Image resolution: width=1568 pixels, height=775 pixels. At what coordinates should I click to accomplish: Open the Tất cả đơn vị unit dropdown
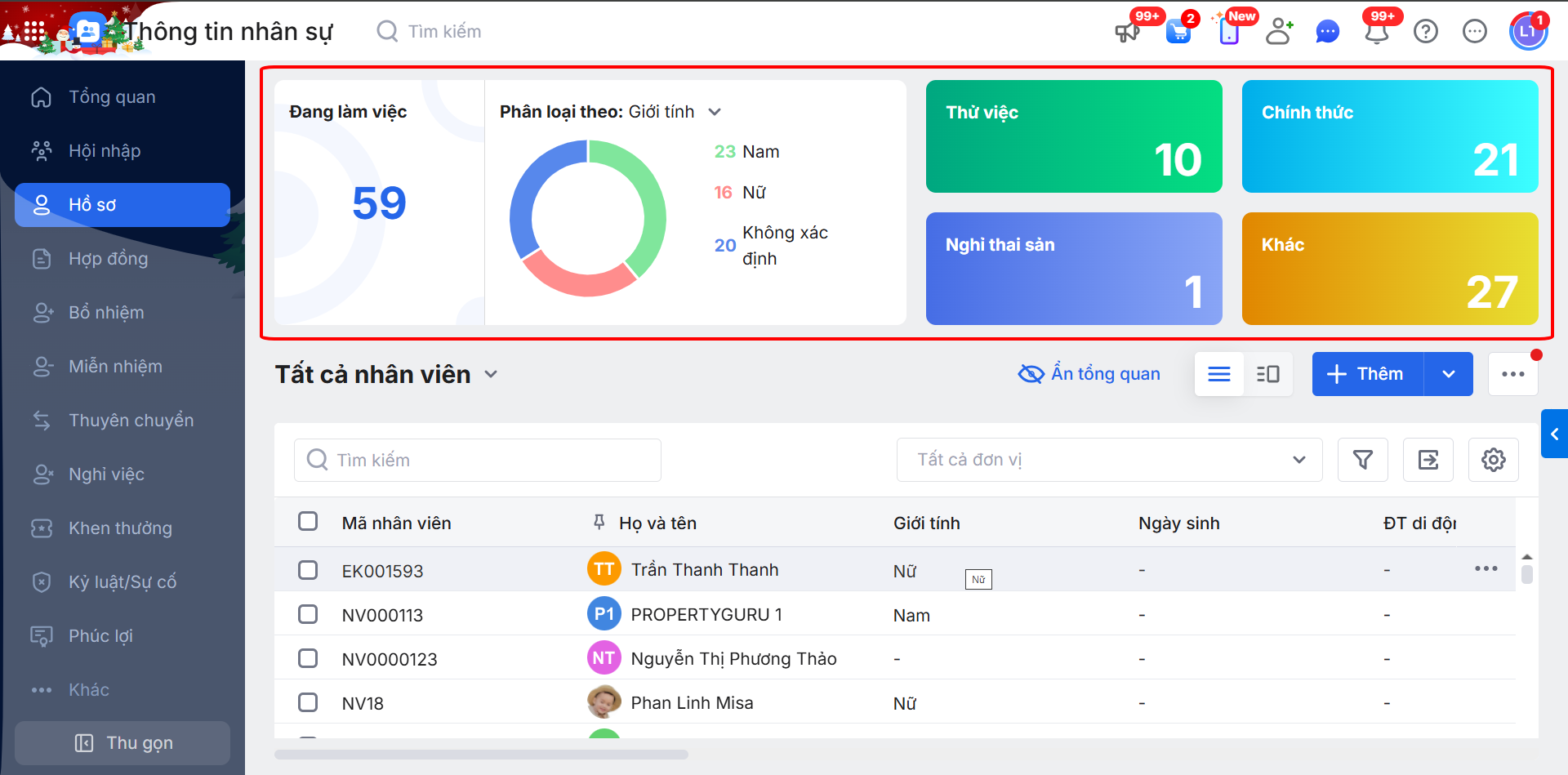click(1110, 460)
